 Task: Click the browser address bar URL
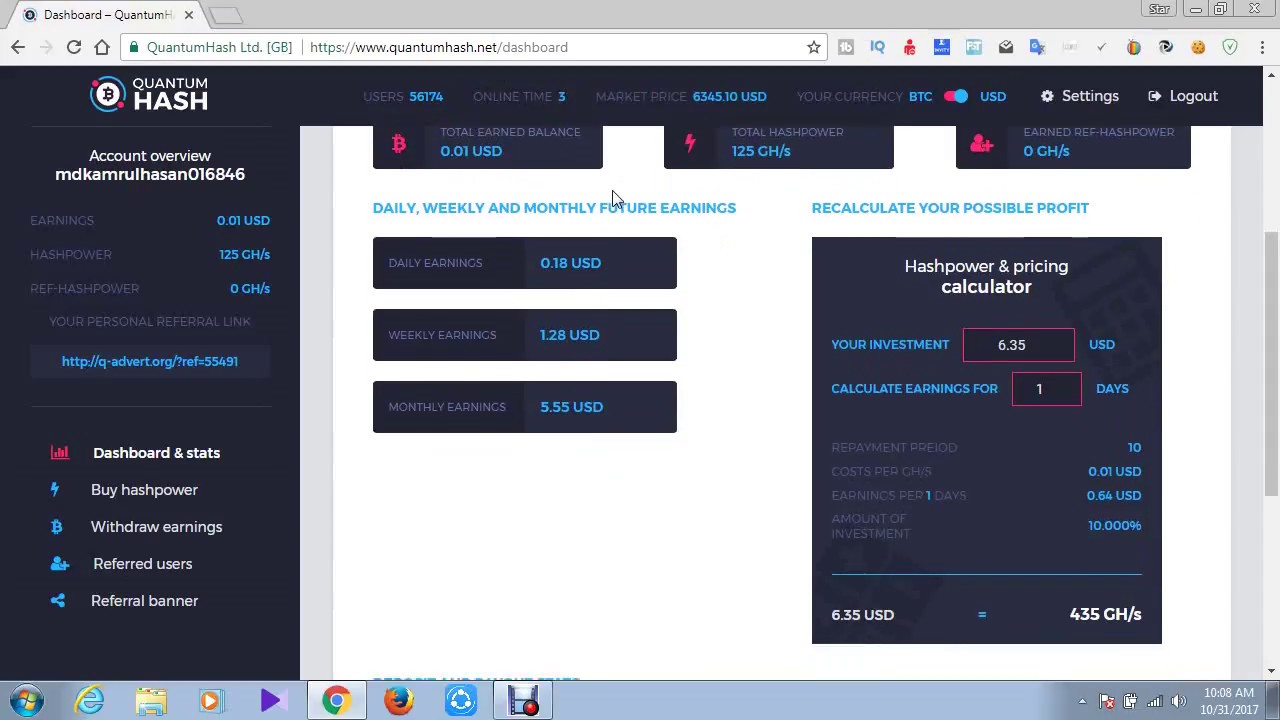(439, 47)
